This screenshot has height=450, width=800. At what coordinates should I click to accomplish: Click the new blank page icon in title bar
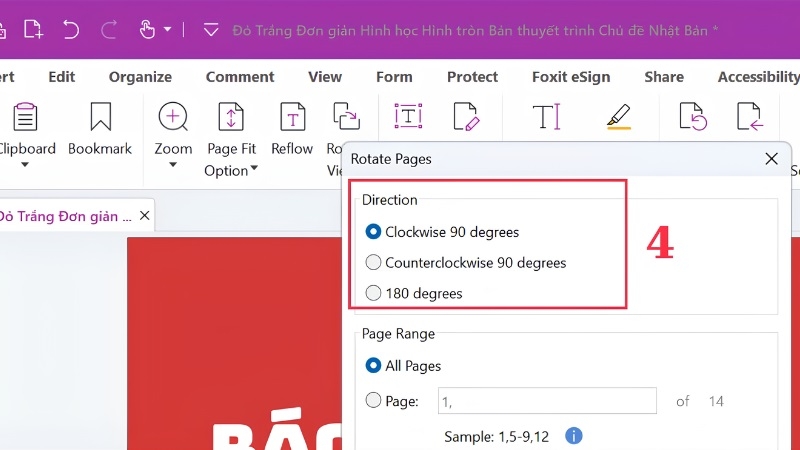(x=33, y=30)
